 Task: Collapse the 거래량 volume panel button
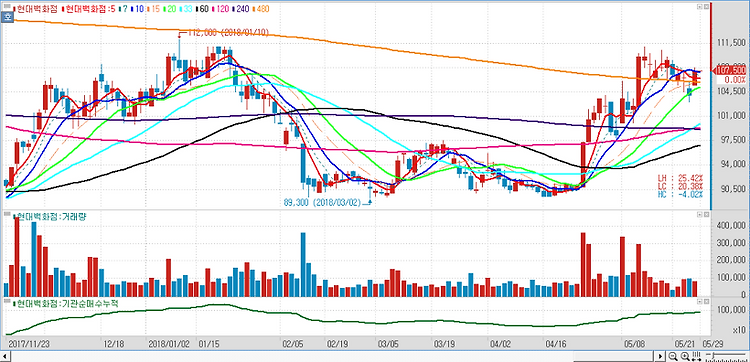point(699,216)
